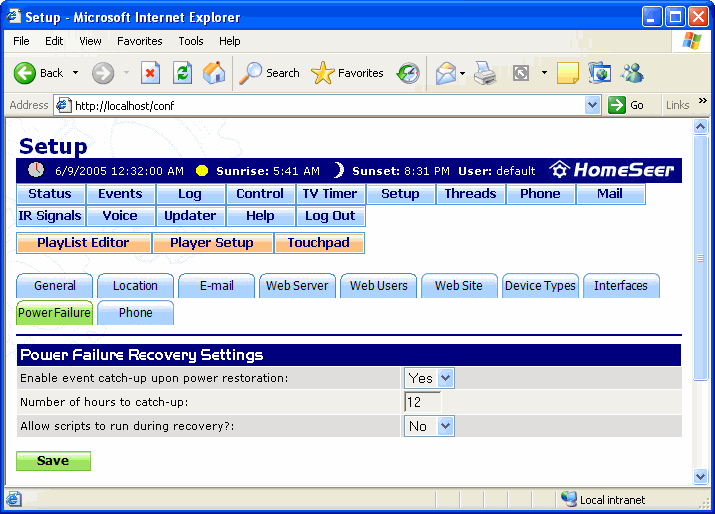This screenshot has height=514, width=715.
Task: Open the yellow note toolbar icon
Action: click(568, 73)
